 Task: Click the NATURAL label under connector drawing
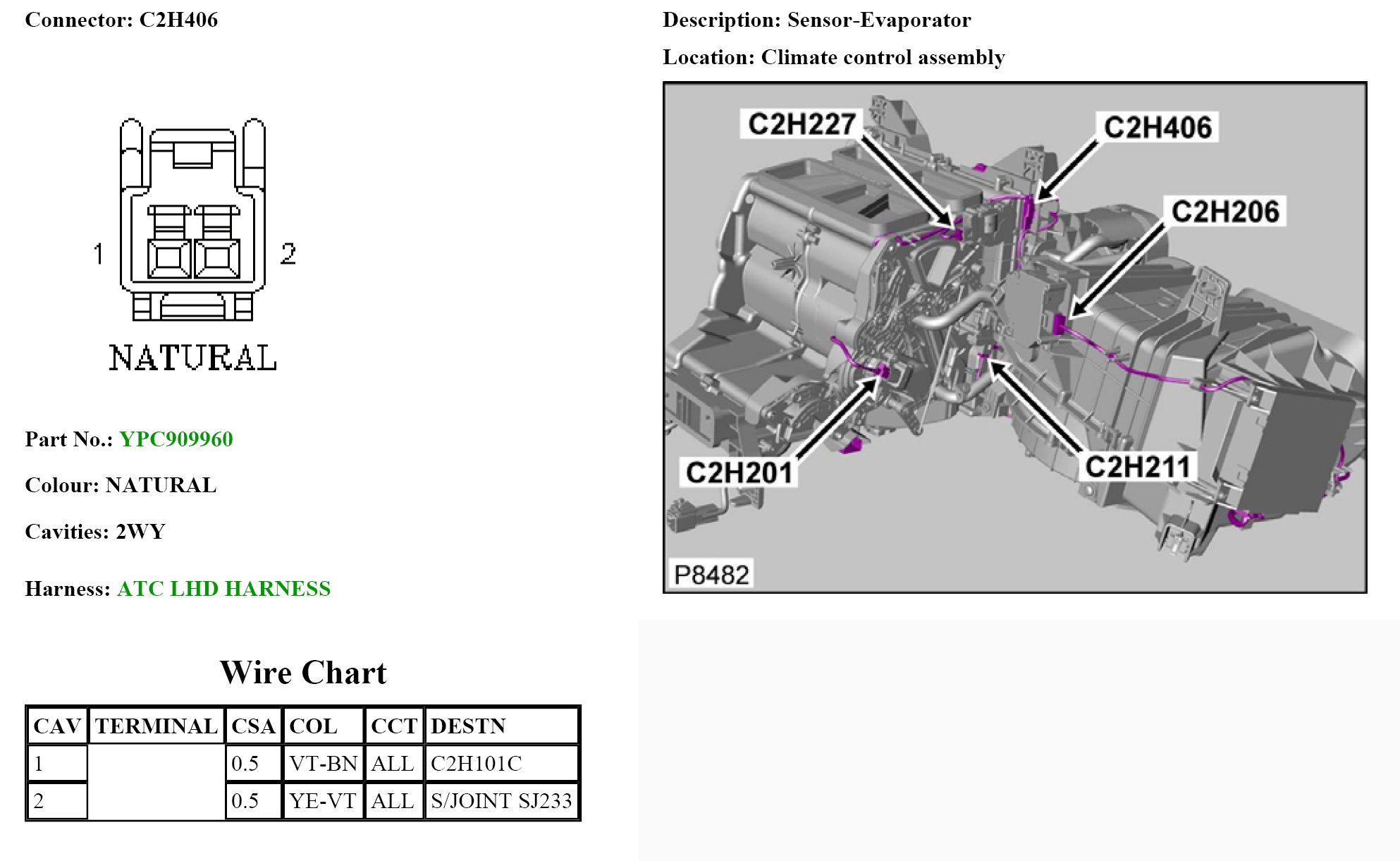coord(192,358)
